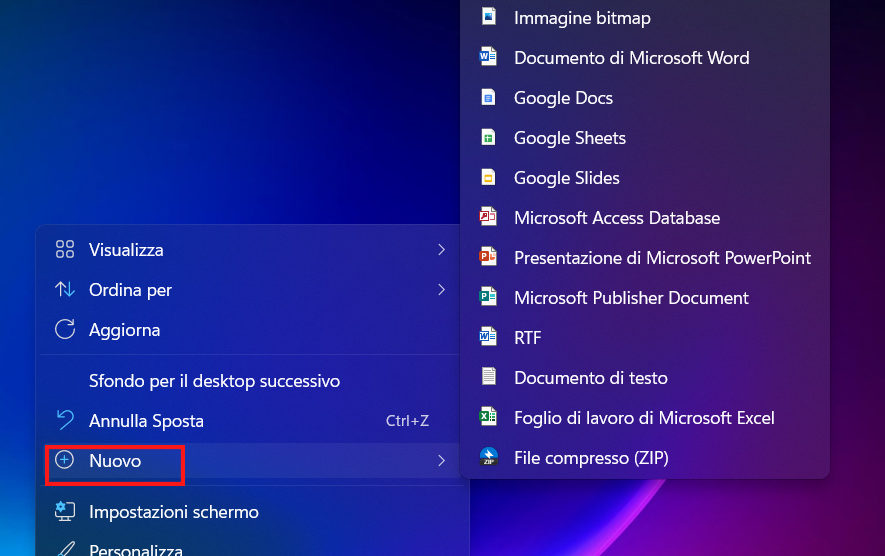Viewport: 885px width, 556px height.
Task: Click the Aggiorna refresh icon
Action: pyautogui.click(x=65, y=330)
